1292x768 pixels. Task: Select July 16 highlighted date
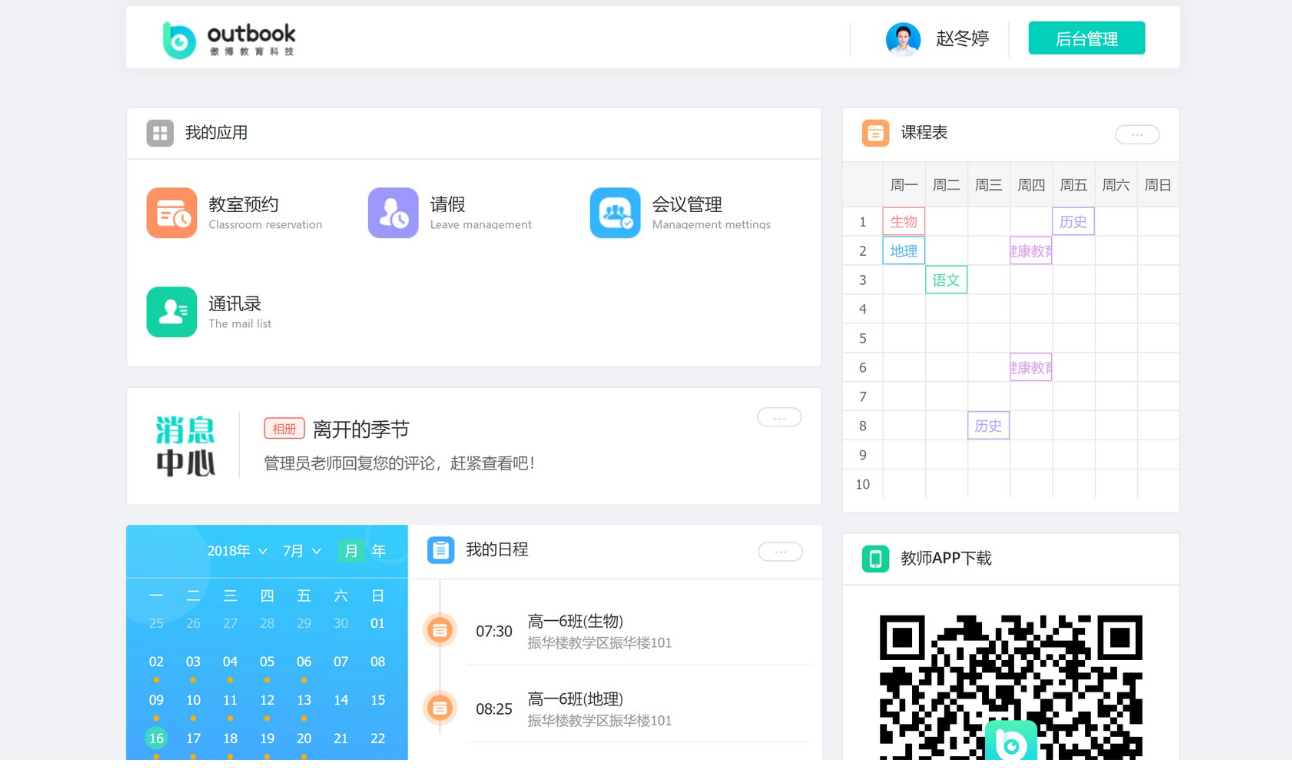coord(156,738)
